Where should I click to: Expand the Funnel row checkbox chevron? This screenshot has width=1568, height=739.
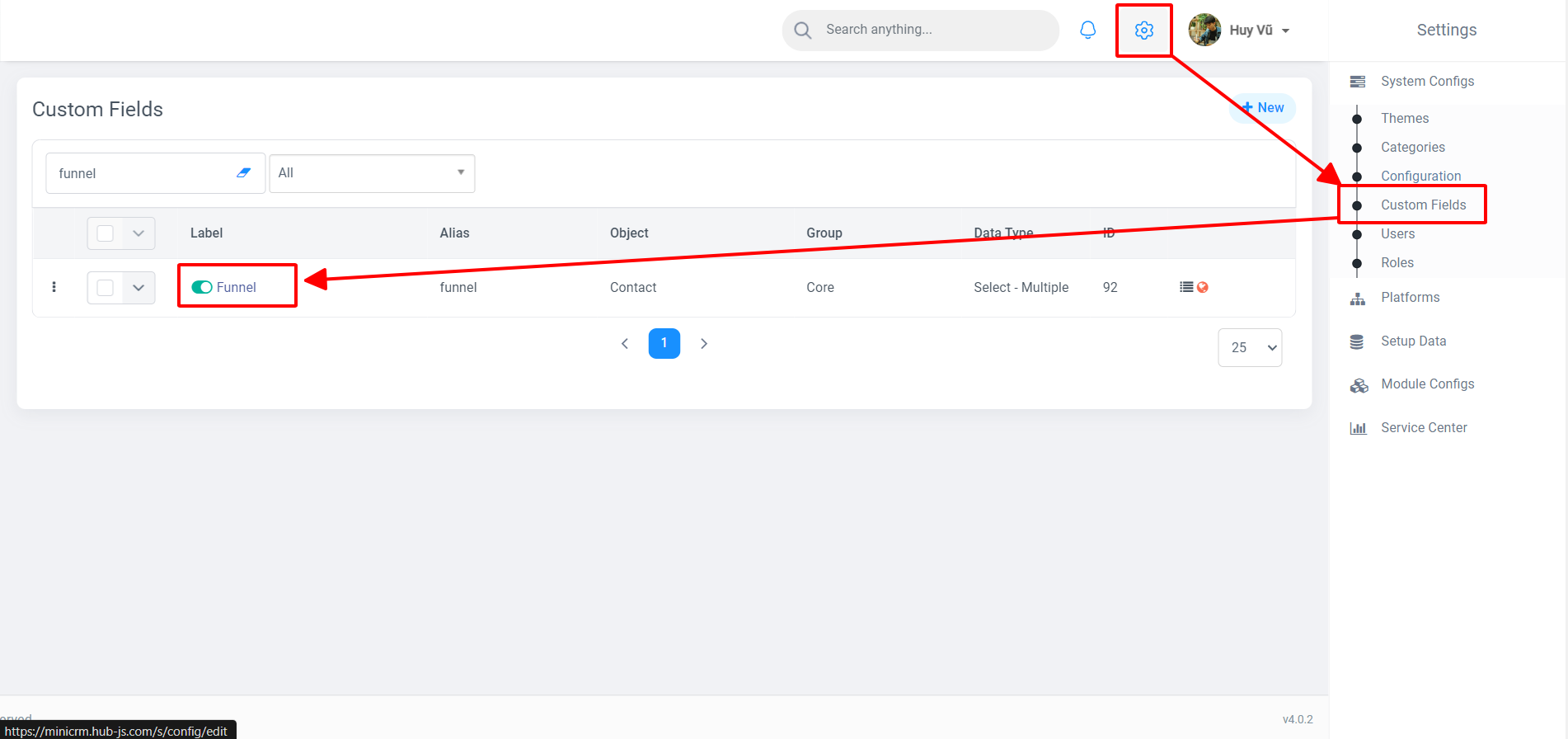click(x=138, y=288)
